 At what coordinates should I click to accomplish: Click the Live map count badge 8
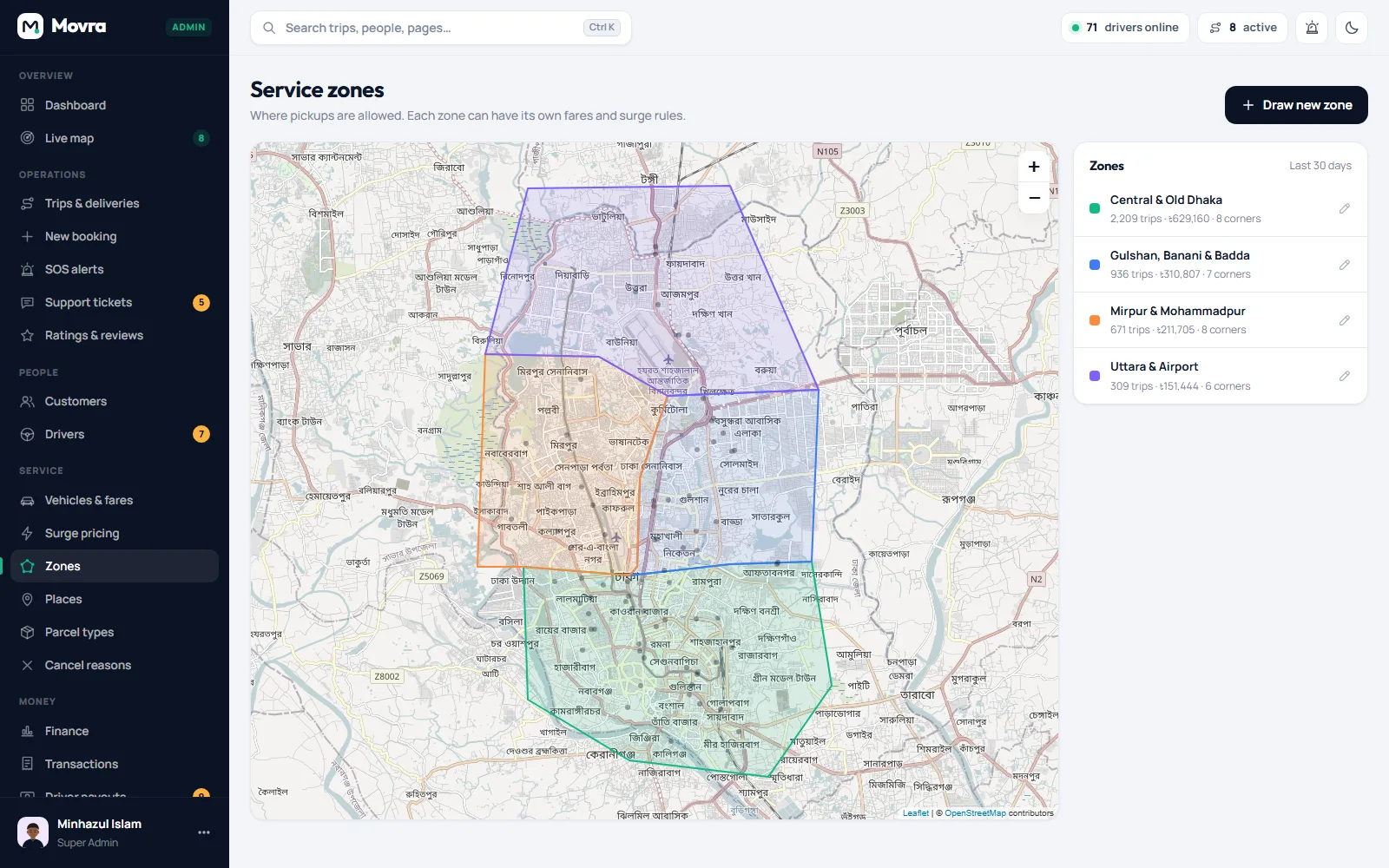click(201, 138)
